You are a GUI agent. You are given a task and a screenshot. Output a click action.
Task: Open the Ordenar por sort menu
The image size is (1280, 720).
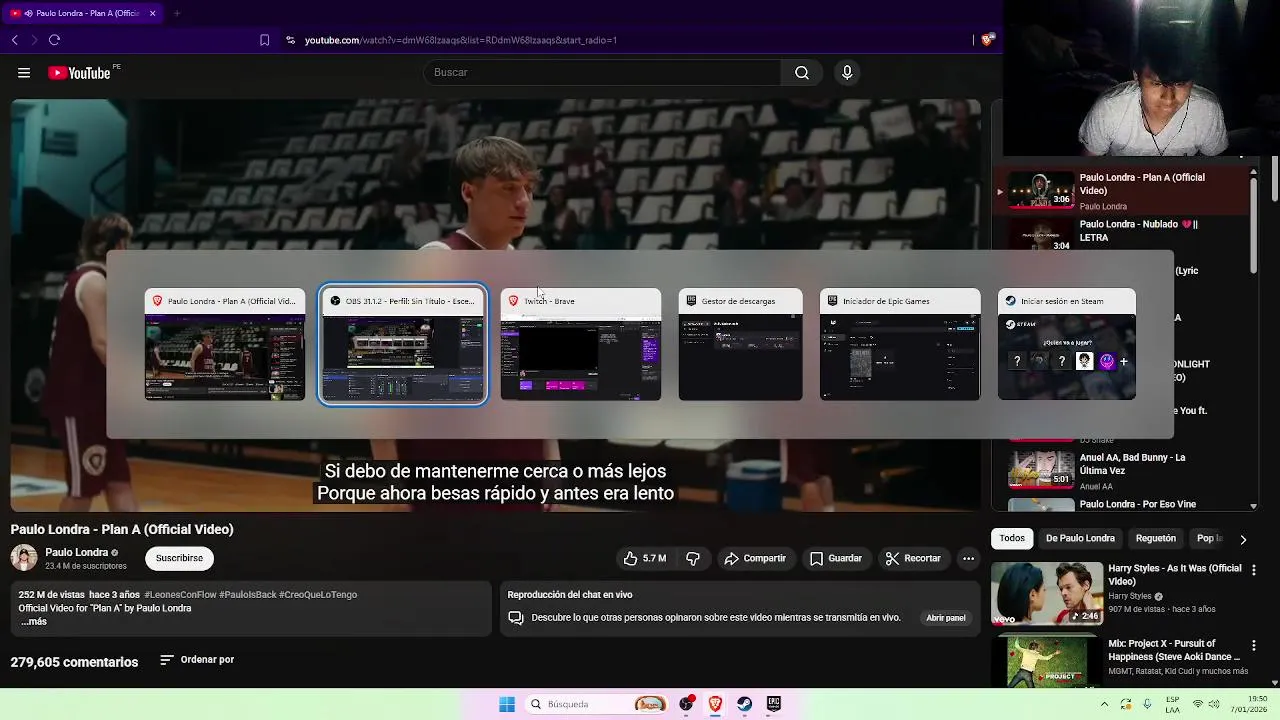197,660
